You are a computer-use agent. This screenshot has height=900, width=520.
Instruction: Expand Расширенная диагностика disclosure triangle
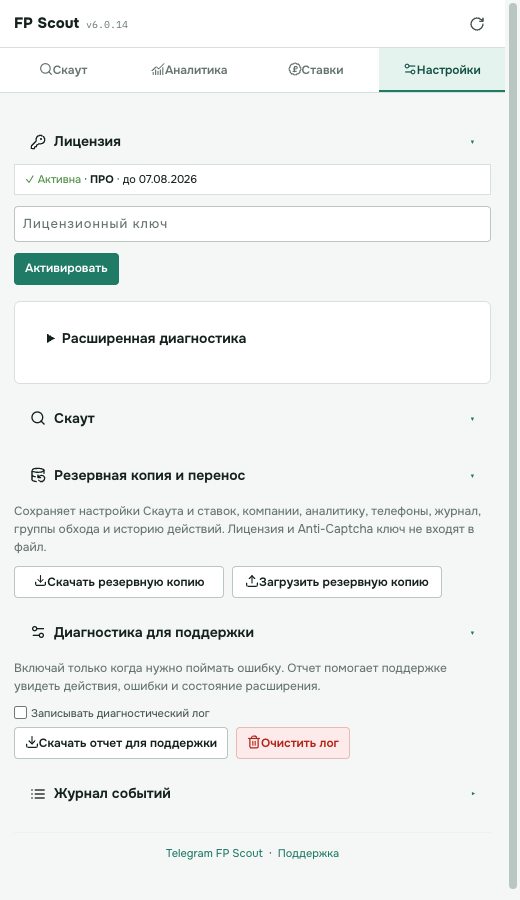pos(51,339)
